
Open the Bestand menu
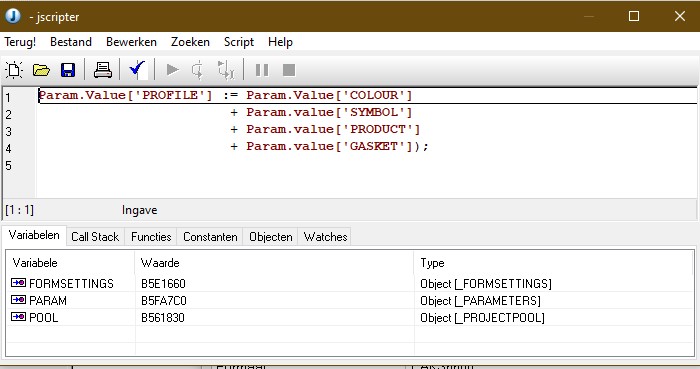(x=71, y=42)
